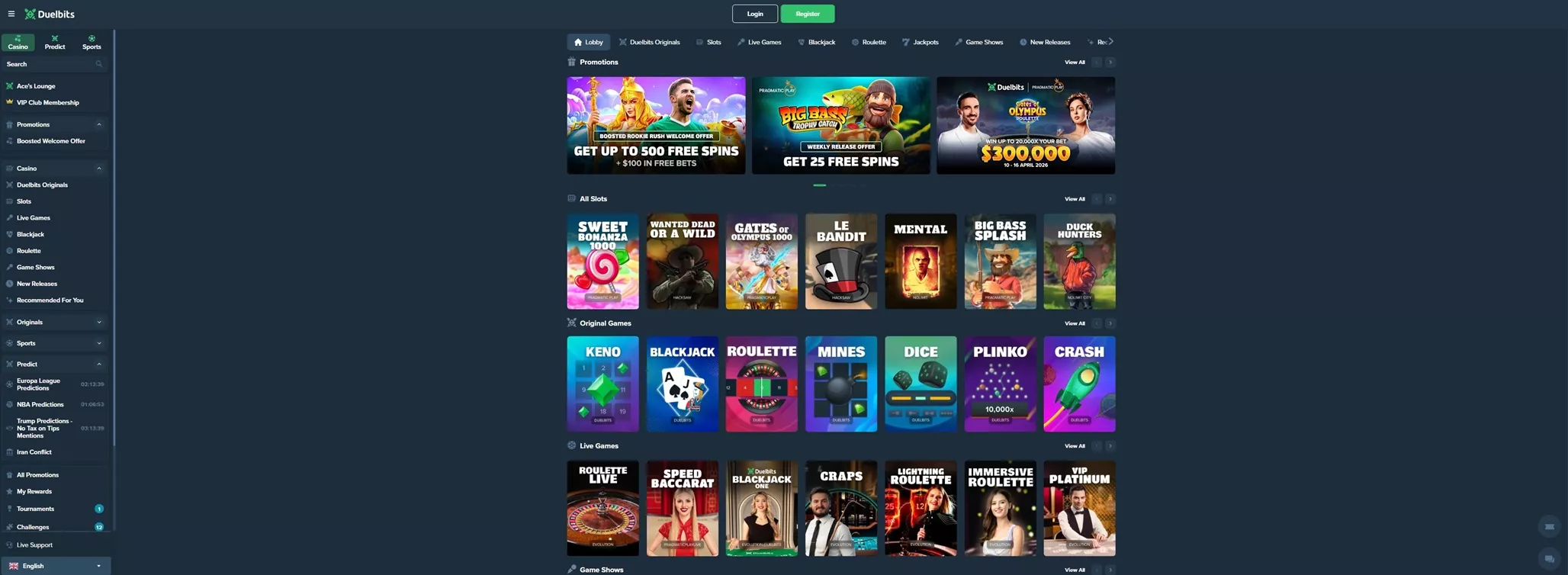This screenshot has height=575, width=1568.
Task: Open Challenges in the sidebar
Action: click(x=53, y=527)
